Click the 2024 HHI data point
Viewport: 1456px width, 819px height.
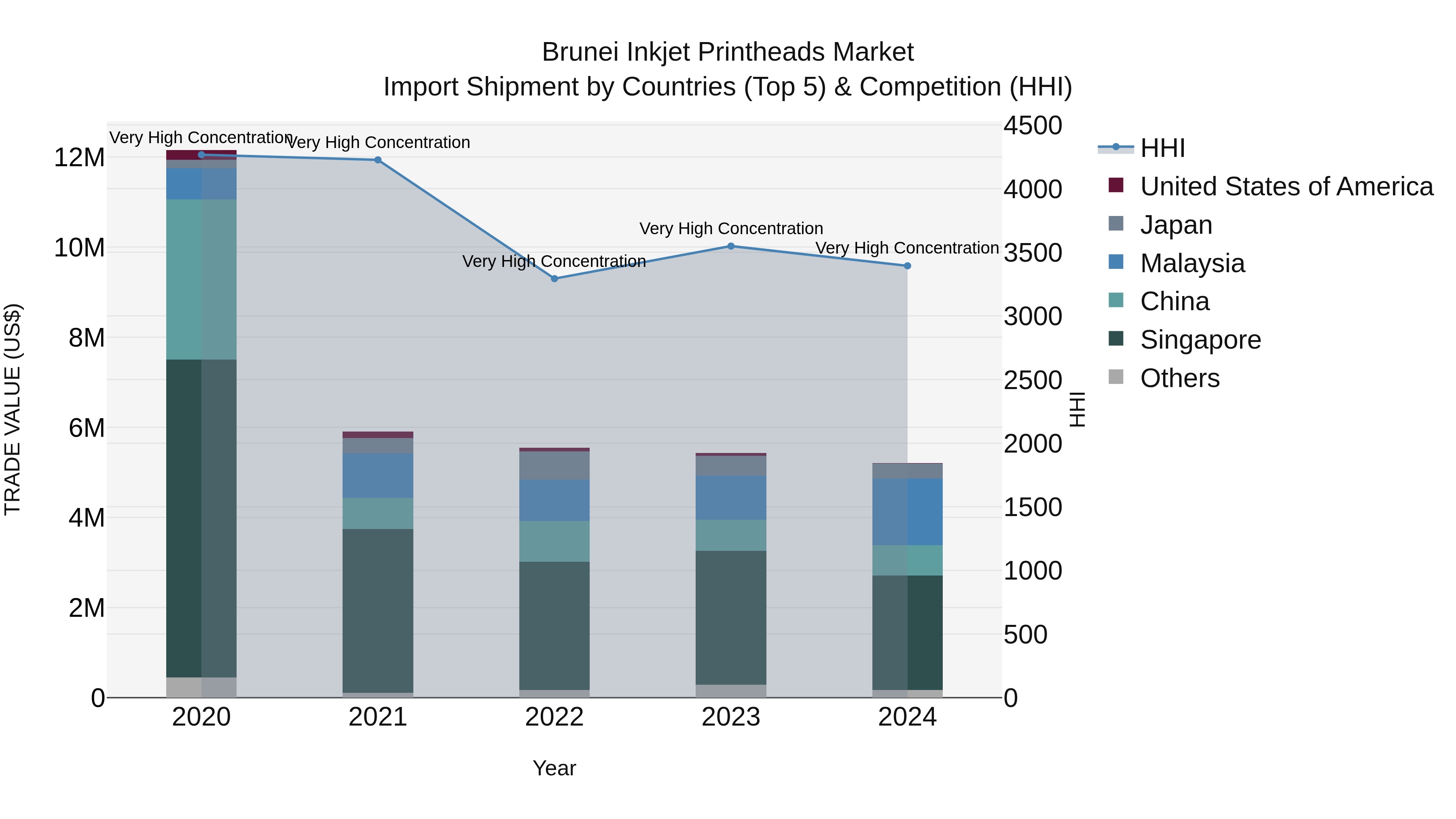click(x=908, y=266)
